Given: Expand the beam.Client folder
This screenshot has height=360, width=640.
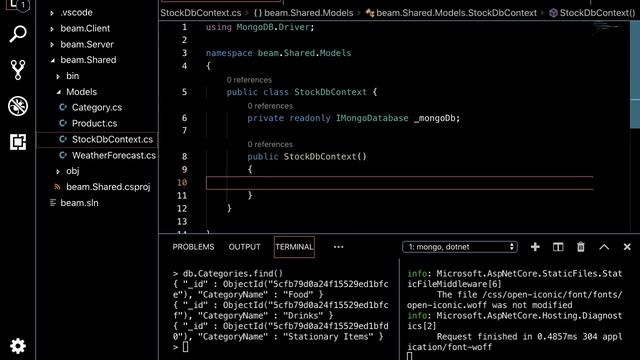Looking at the screenshot, I should pyautogui.click(x=52, y=29).
